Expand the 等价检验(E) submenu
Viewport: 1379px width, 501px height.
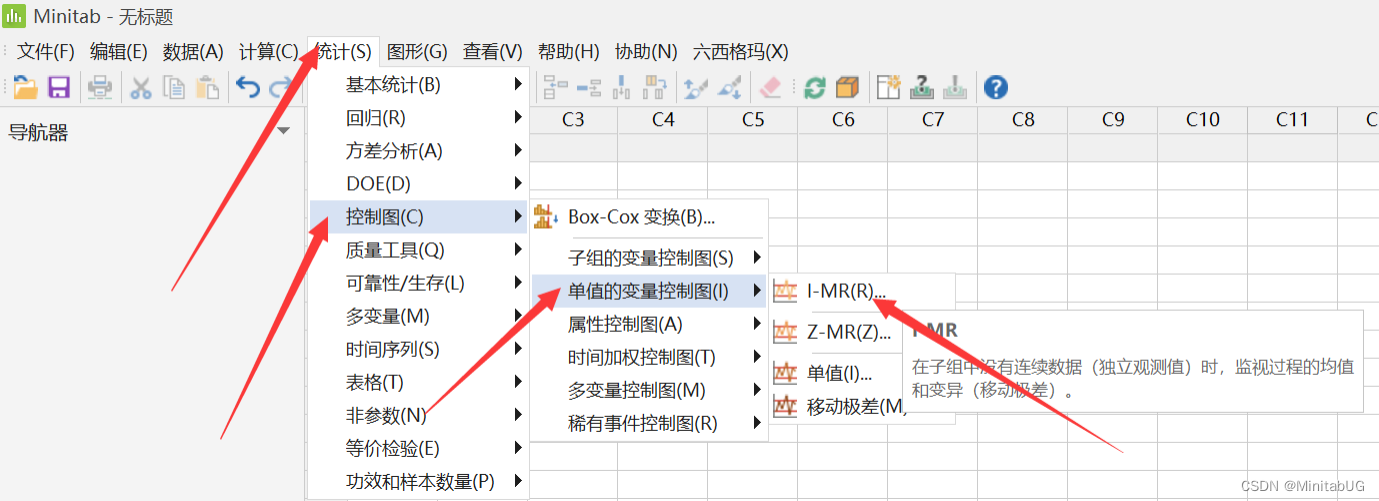click(x=418, y=447)
